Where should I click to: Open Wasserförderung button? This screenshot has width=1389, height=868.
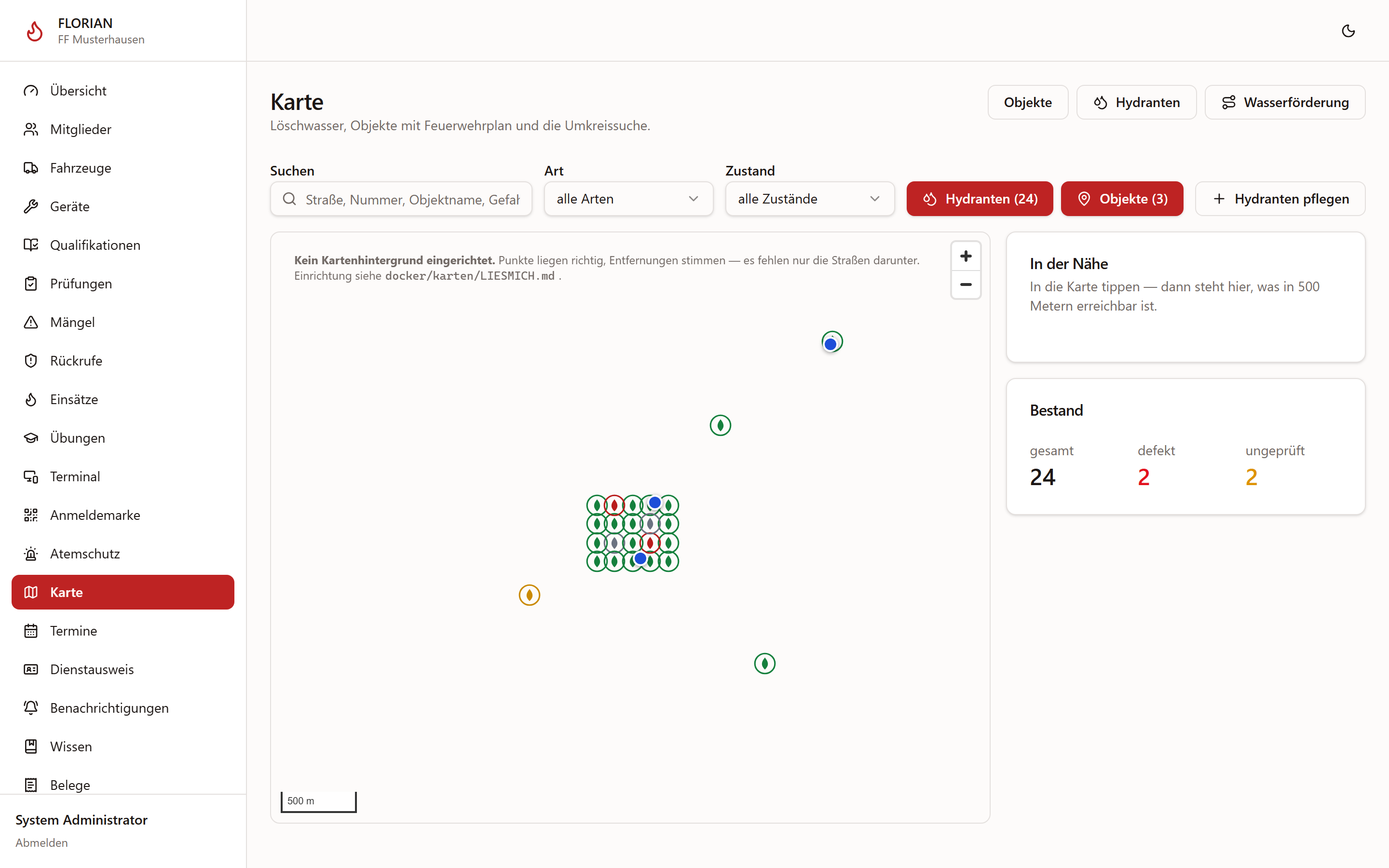[1284, 102]
